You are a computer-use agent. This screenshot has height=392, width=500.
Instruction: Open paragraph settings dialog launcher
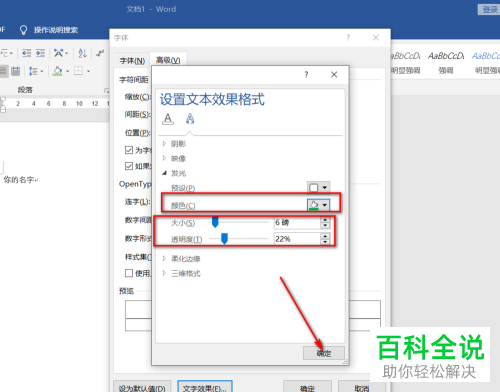click(106, 90)
